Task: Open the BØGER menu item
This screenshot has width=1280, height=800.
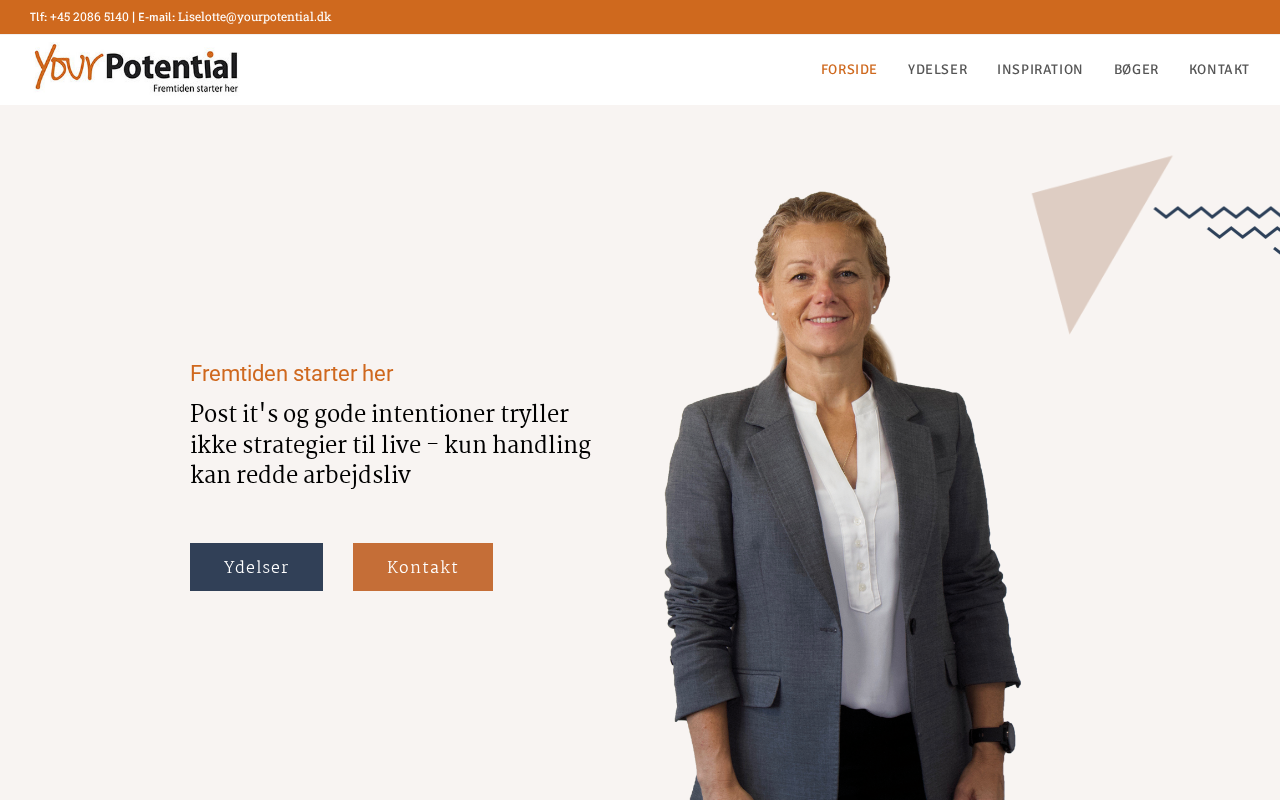Action: pyautogui.click(x=1136, y=70)
